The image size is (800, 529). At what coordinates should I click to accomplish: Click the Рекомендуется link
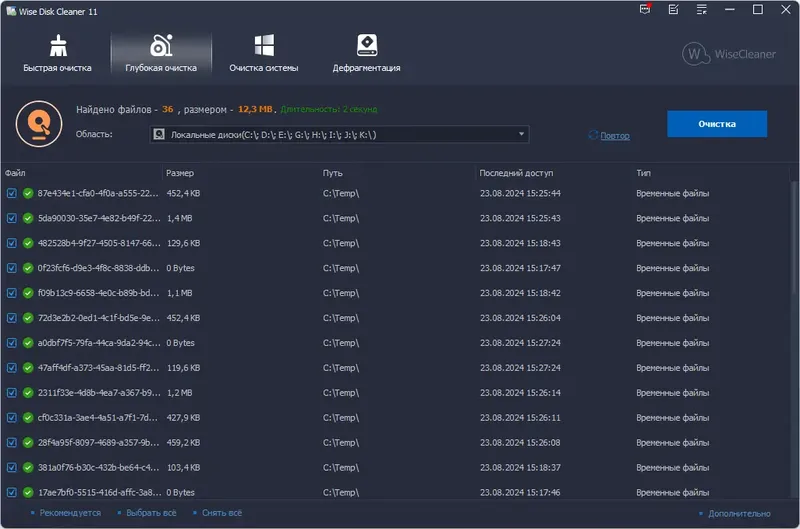click(70, 513)
